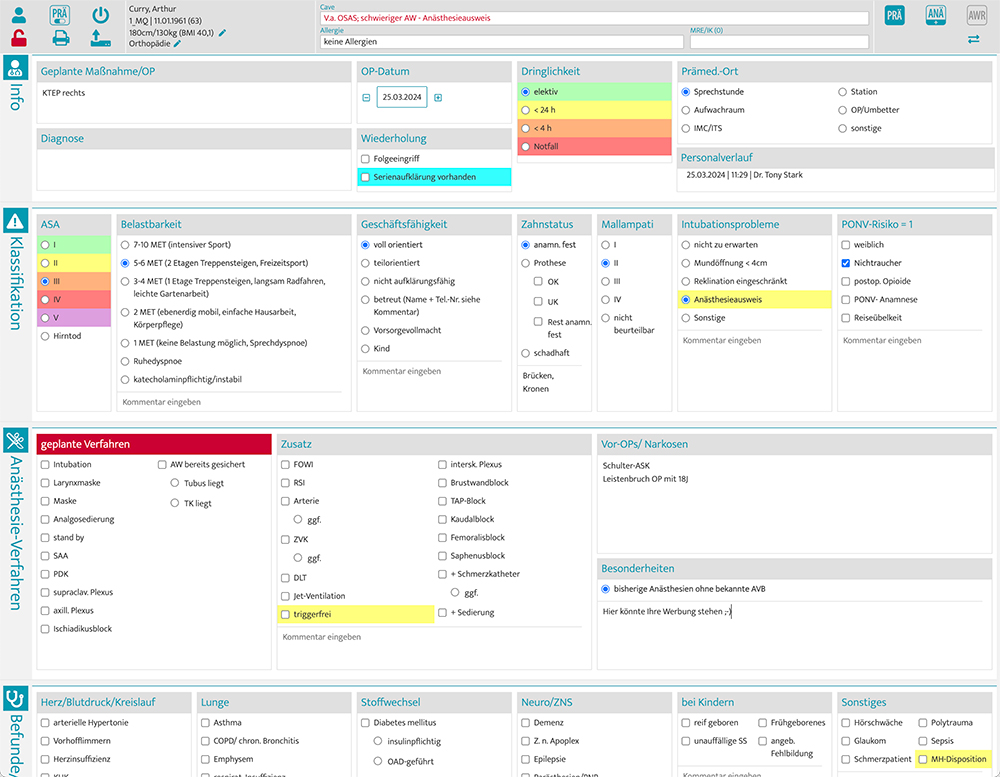1000x777 pixels.
Task: Click the pencil icon next to Orthopädie
Action: coord(177,44)
